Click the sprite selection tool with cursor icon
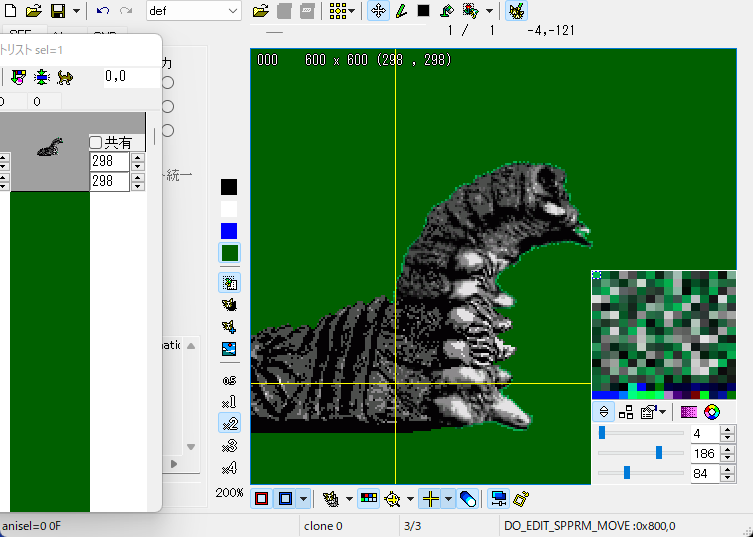The image size is (753, 537). click(471, 11)
